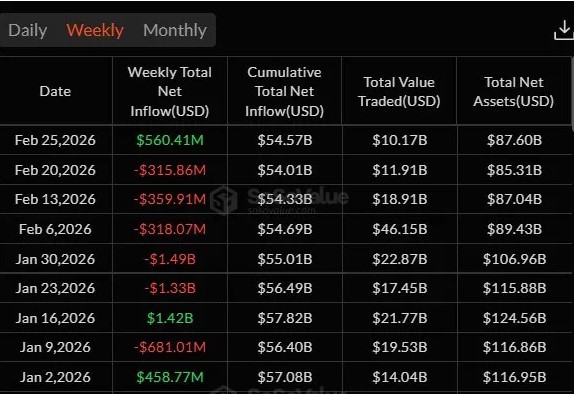Download the table data via download icon
Screen dimensions: 574x394
pos(564,30)
